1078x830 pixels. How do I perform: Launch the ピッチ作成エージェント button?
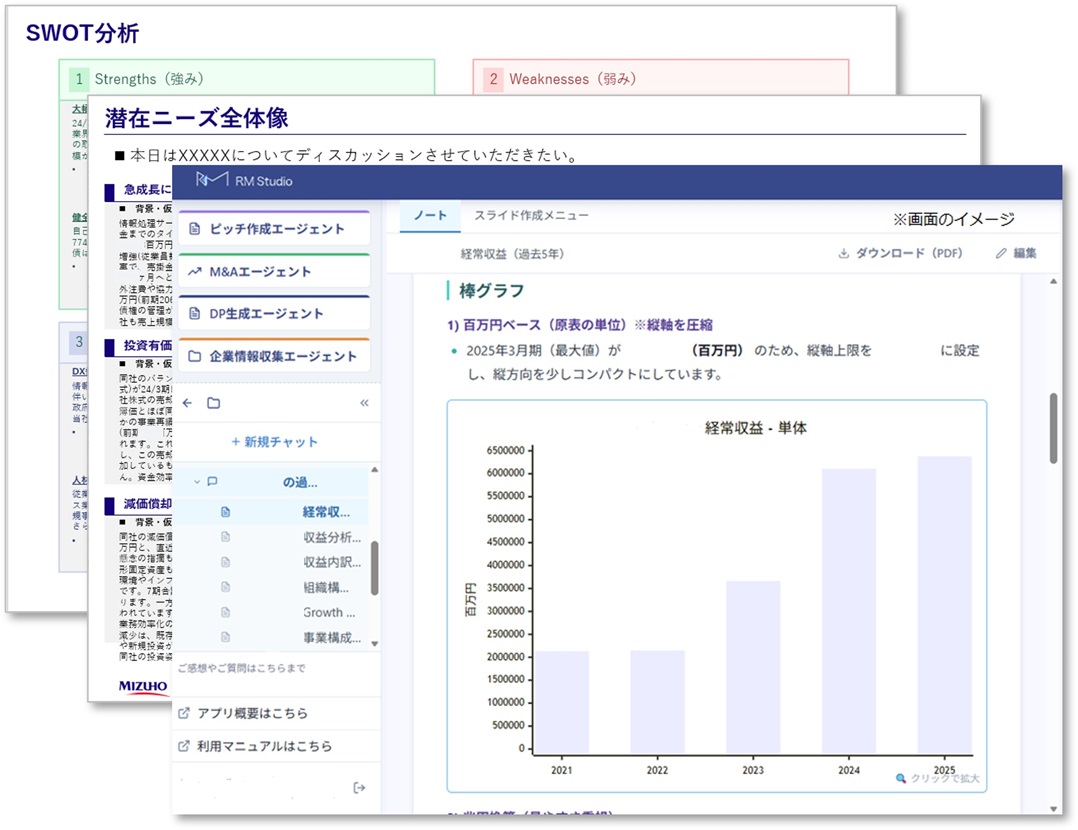[273, 229]
